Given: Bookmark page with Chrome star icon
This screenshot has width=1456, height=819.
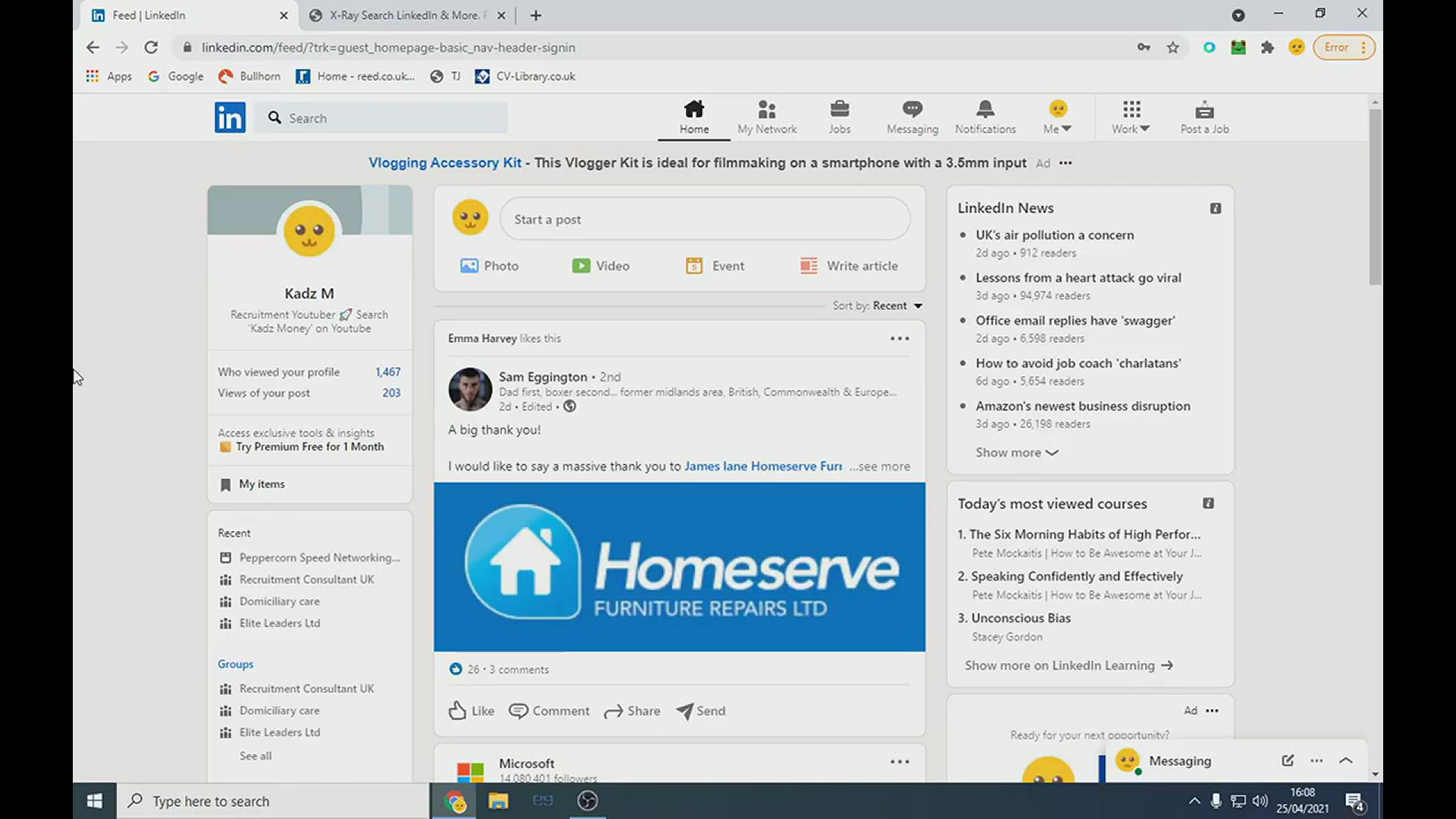Looking at the screenshot, I should click(x=1173, y=48).
